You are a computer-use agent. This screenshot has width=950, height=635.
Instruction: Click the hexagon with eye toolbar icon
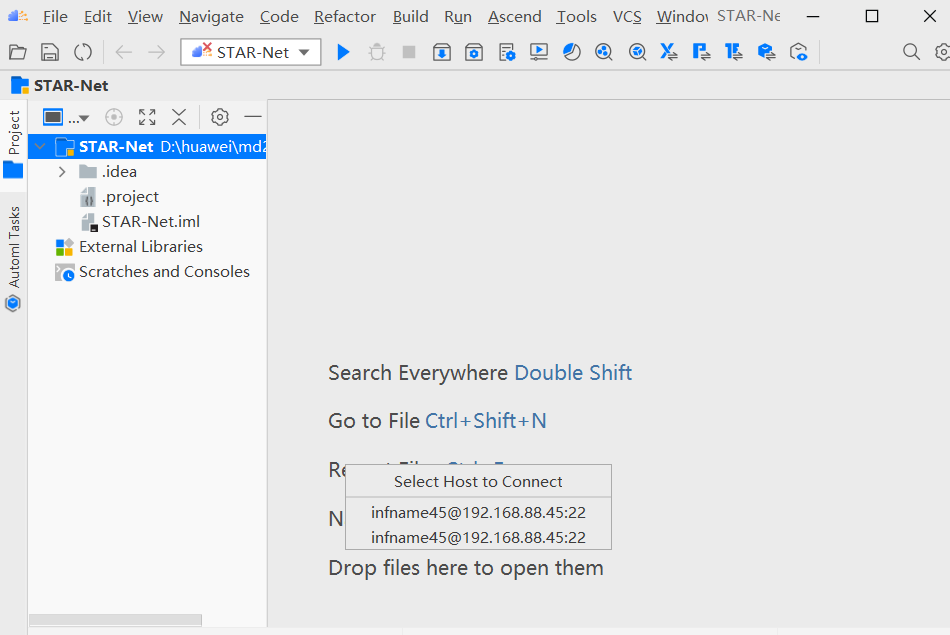(x=799, y=52)
